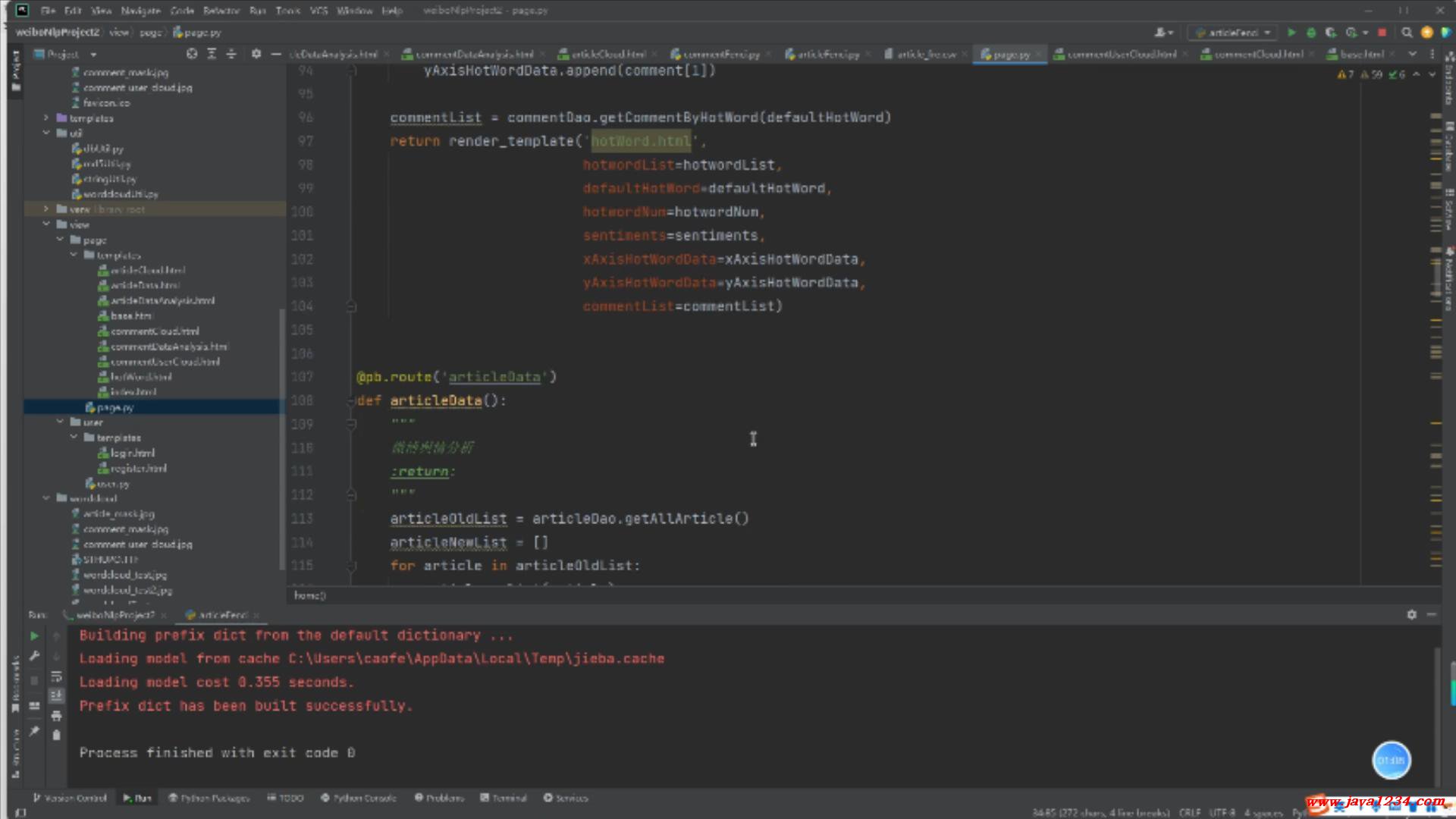1456x819 pixels.
Task: Stop the process using red square
Action: click(1382, 33)
